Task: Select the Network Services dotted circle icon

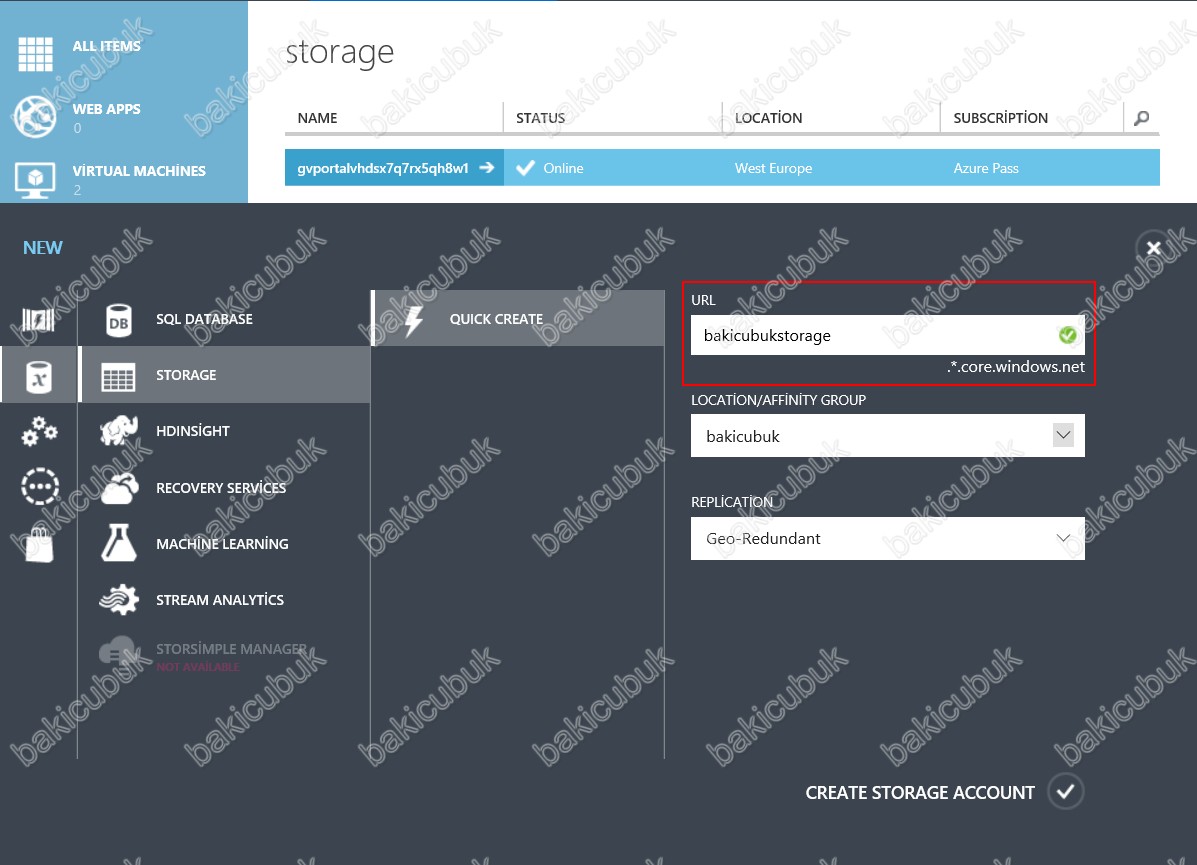Action: pyautogui.click(x=39, y=487)
